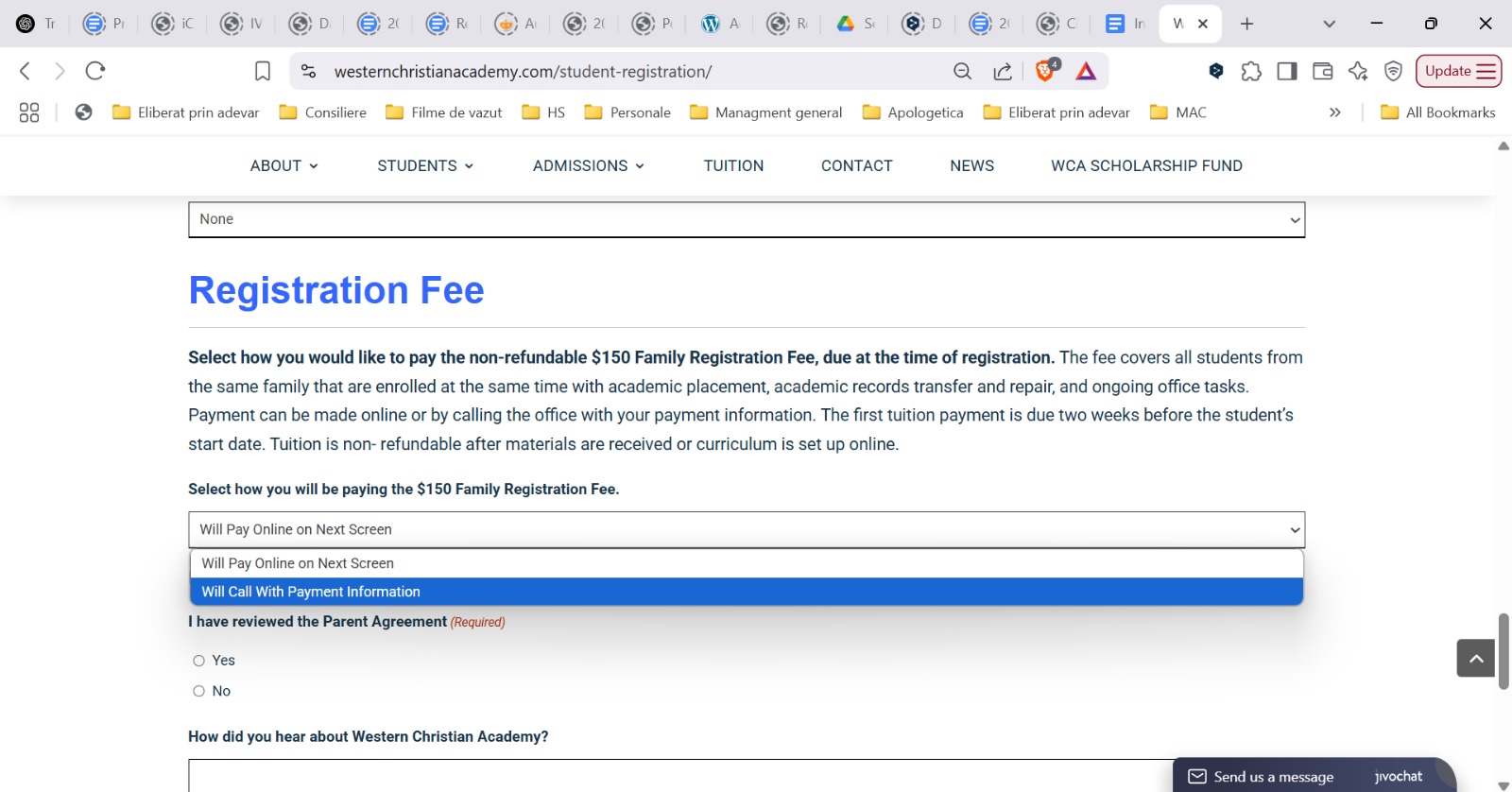Image resolution: width=1512 pixels, height=792 pixels.
Task: Open the TUITION menu item
Action: coord(733,165)
